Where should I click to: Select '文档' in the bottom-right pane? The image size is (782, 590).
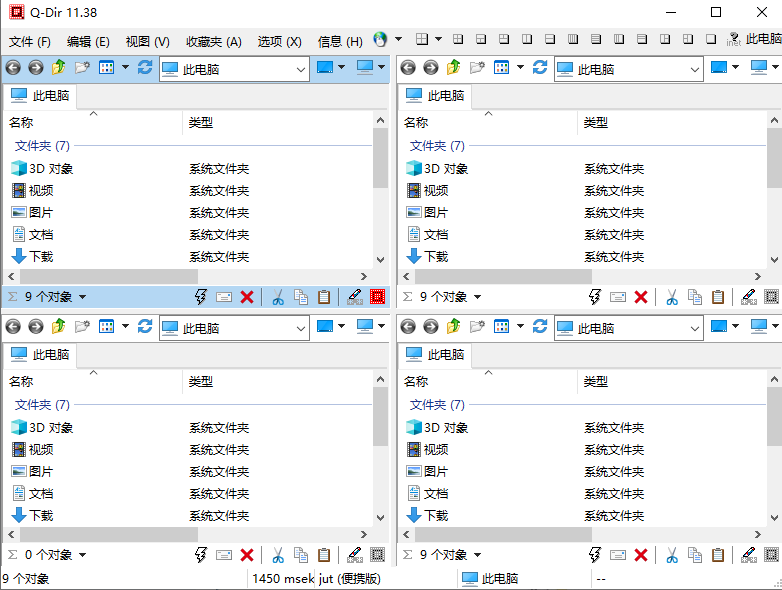(x=427, y=494)
